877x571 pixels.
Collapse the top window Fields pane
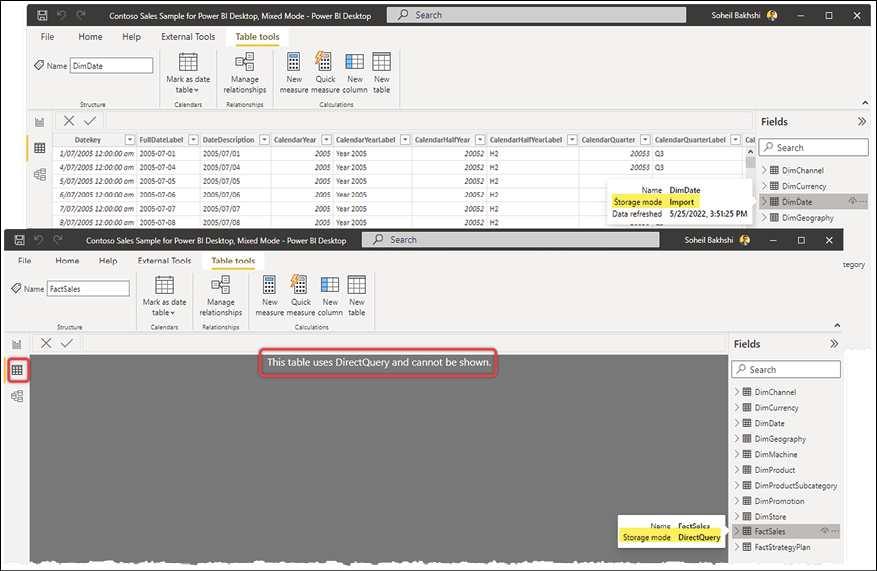pos(862,121)
